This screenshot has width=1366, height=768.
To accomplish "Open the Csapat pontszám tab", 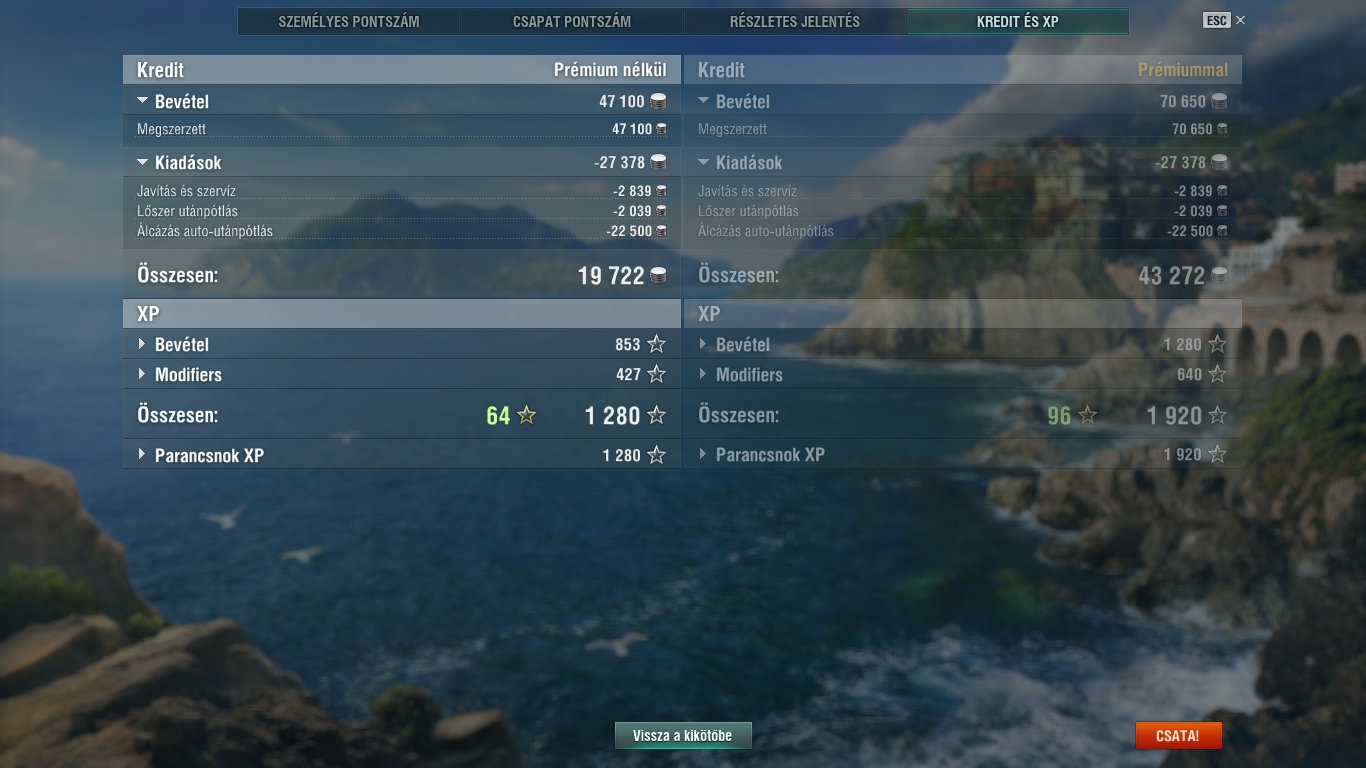I will (x=572, y=21).
